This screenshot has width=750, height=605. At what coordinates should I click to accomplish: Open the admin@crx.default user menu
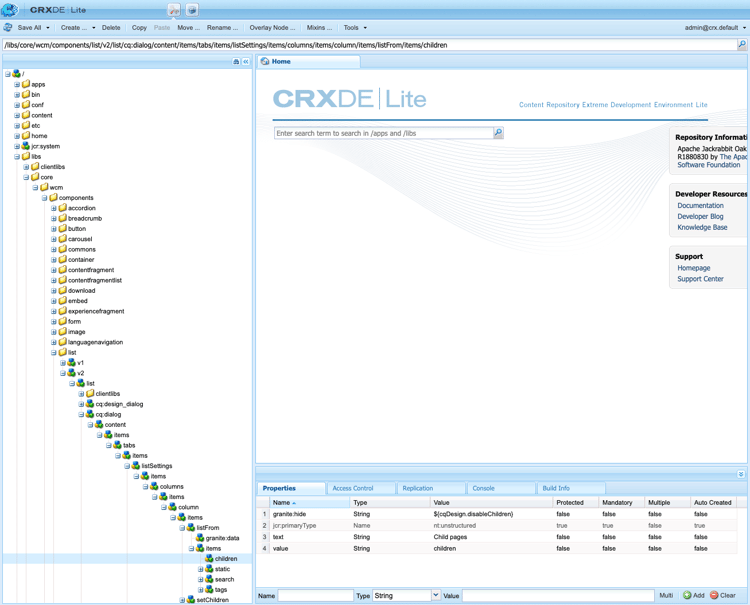[x=715, y=28]
